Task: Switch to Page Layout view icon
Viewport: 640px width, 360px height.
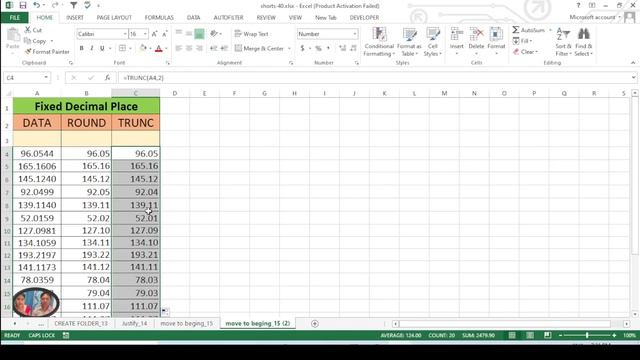Action: tap(530, 335)
